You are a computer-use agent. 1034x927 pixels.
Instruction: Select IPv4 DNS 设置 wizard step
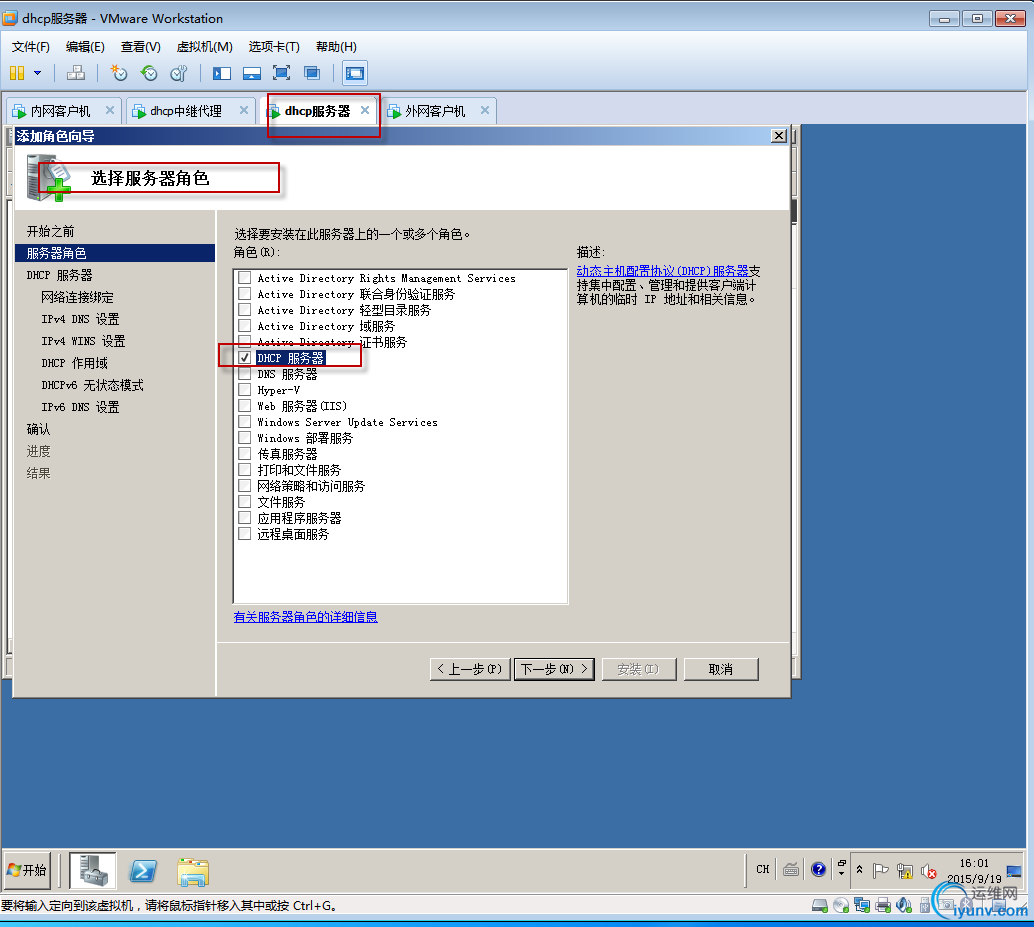tap(80, 319)
